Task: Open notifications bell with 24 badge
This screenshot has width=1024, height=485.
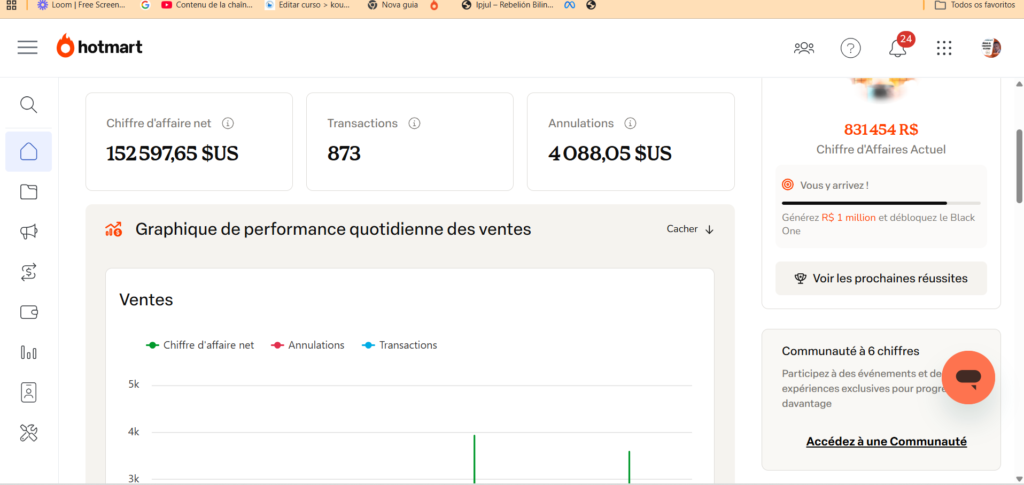Action: 897,48
